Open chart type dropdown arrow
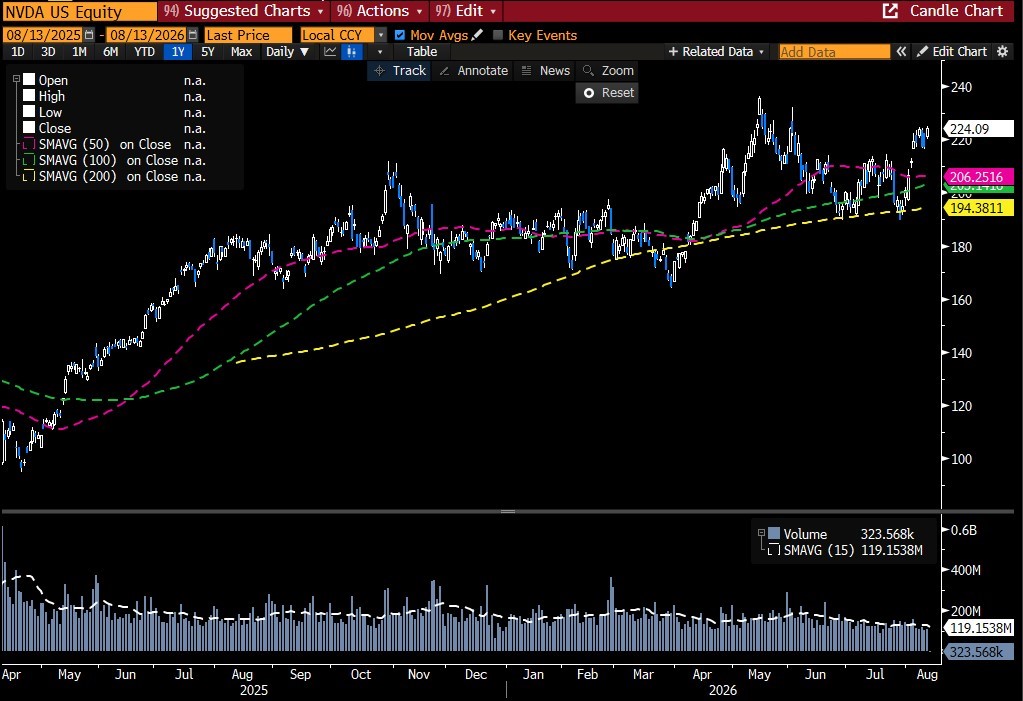The image size is (1023, 701). click(x=380, y=52)
